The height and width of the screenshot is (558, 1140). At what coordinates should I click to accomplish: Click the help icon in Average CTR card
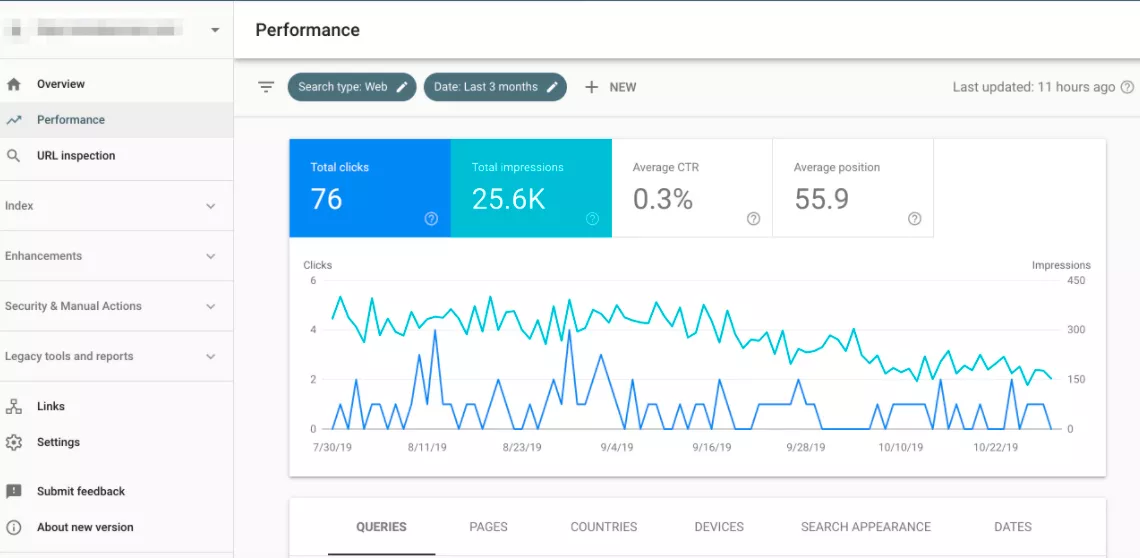754,218
